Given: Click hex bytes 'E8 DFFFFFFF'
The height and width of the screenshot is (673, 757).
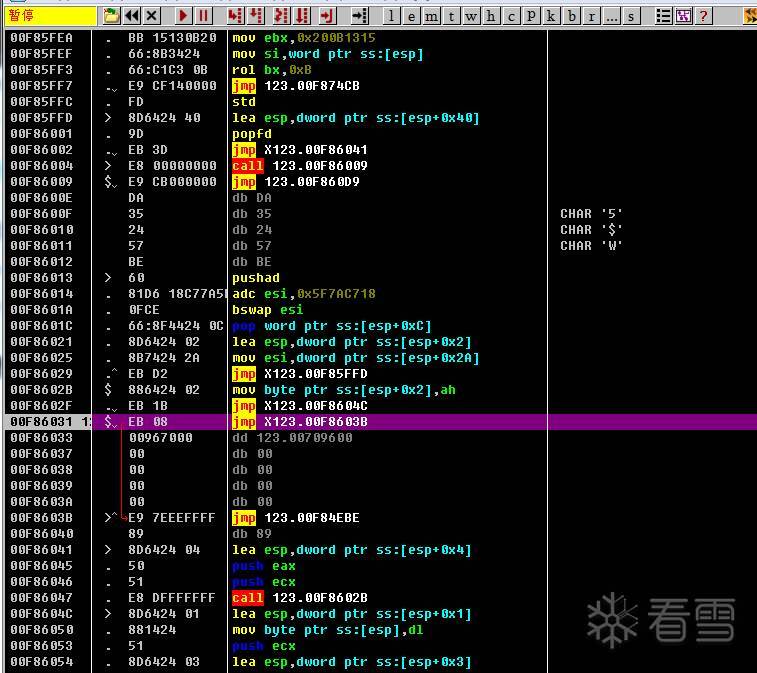Looking at the screenshot, I should point(172,598).
